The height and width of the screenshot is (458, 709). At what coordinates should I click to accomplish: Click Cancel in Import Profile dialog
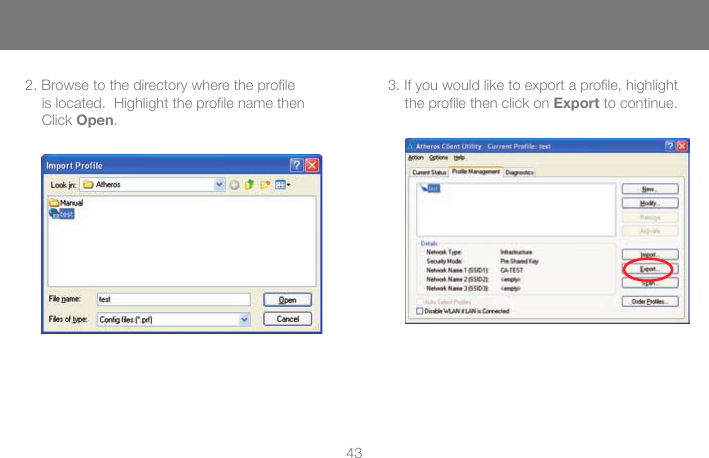pos(288,319)
